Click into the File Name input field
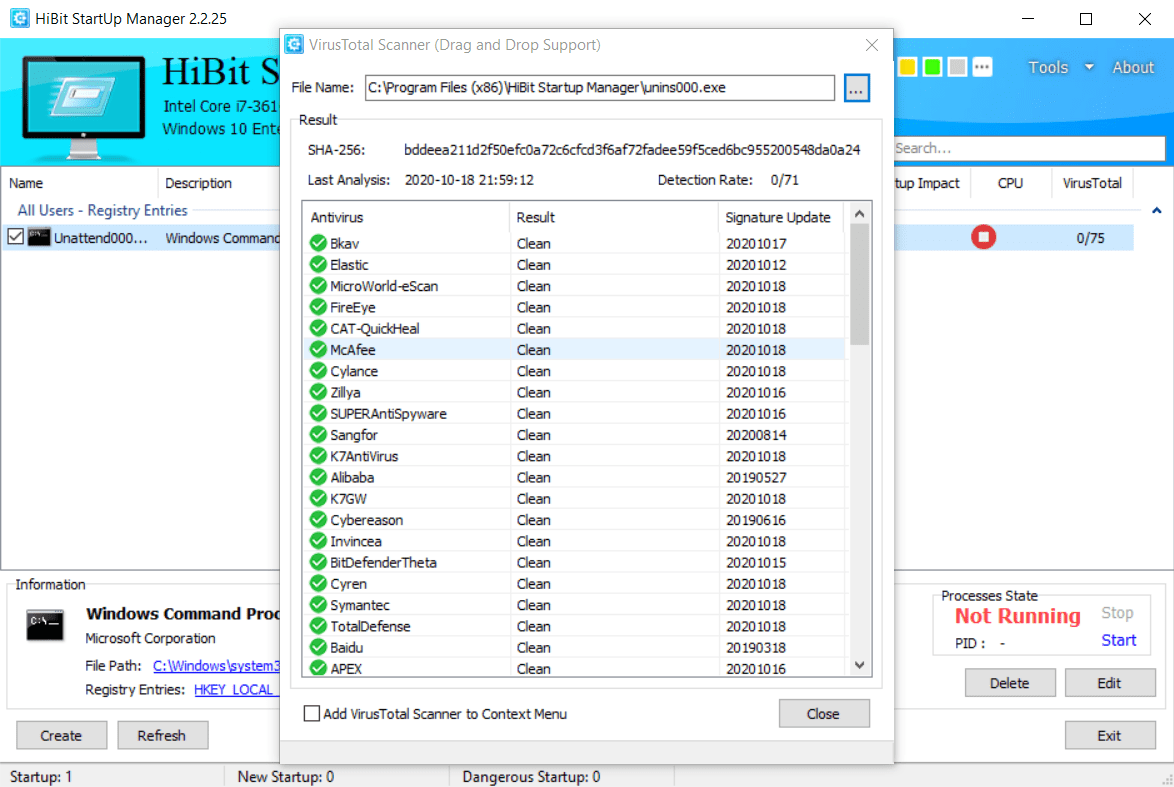The image size is (1174, 787). point(600,88)
